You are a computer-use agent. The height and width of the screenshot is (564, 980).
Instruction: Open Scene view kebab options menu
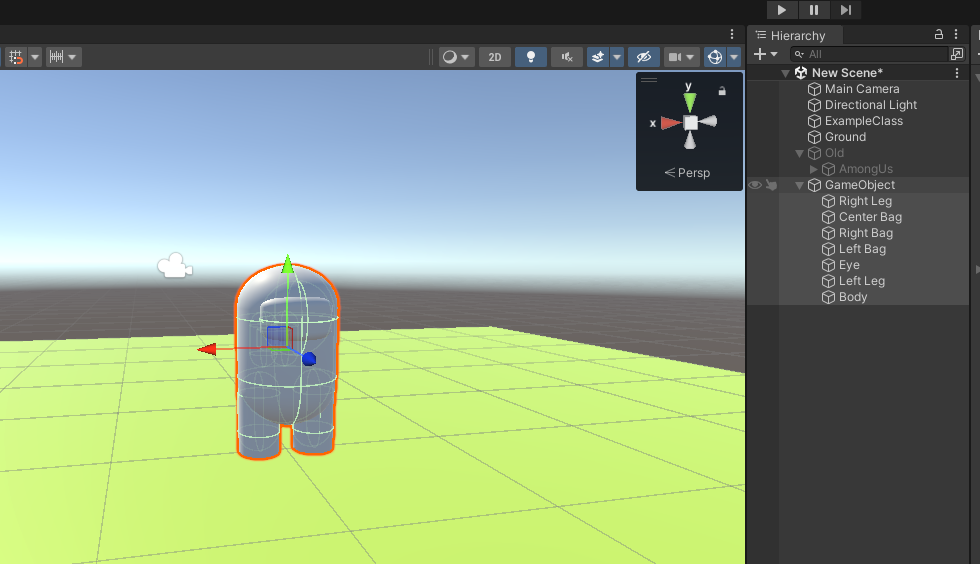732,34
